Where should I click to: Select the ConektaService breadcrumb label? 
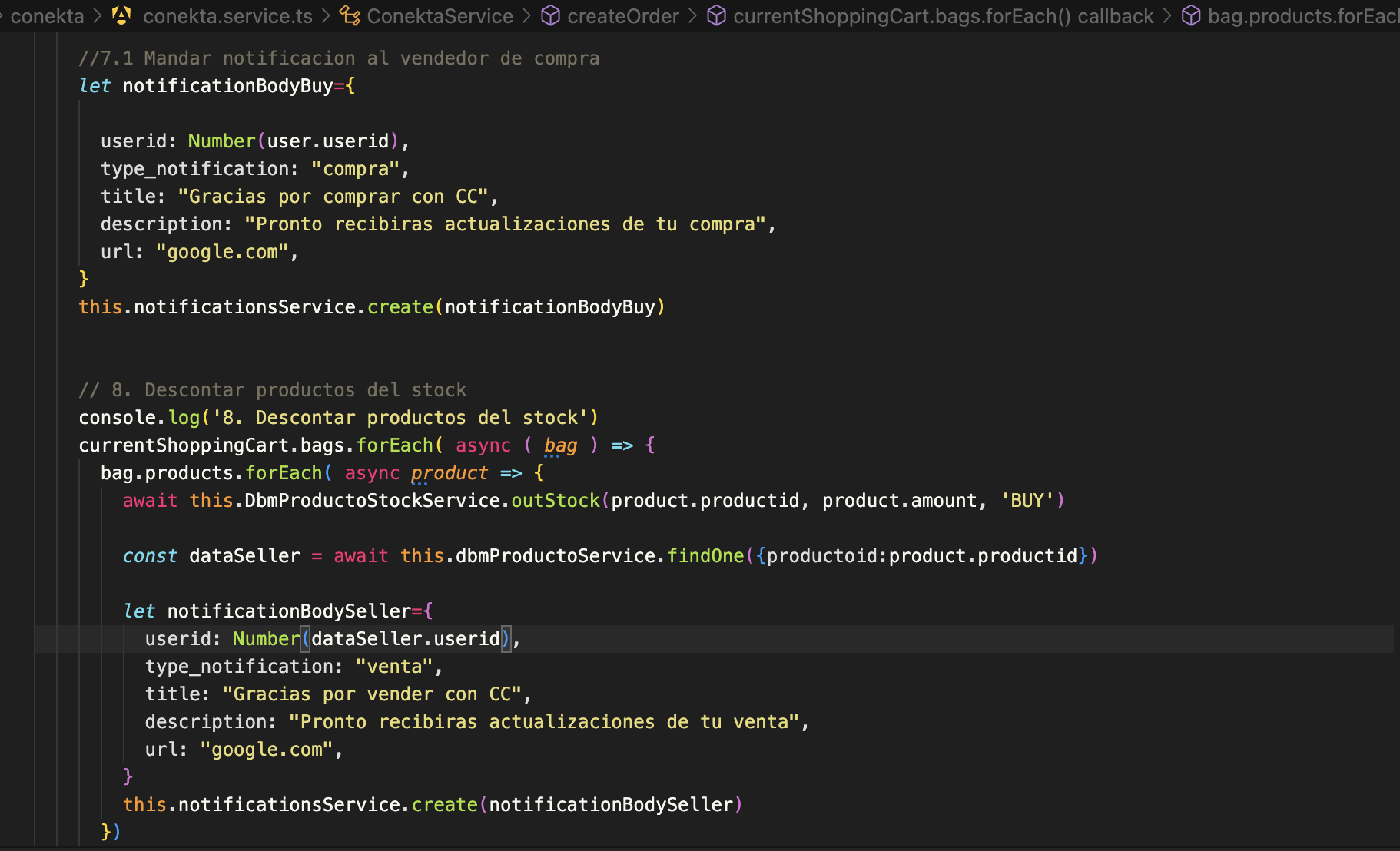tap(440, 15)
